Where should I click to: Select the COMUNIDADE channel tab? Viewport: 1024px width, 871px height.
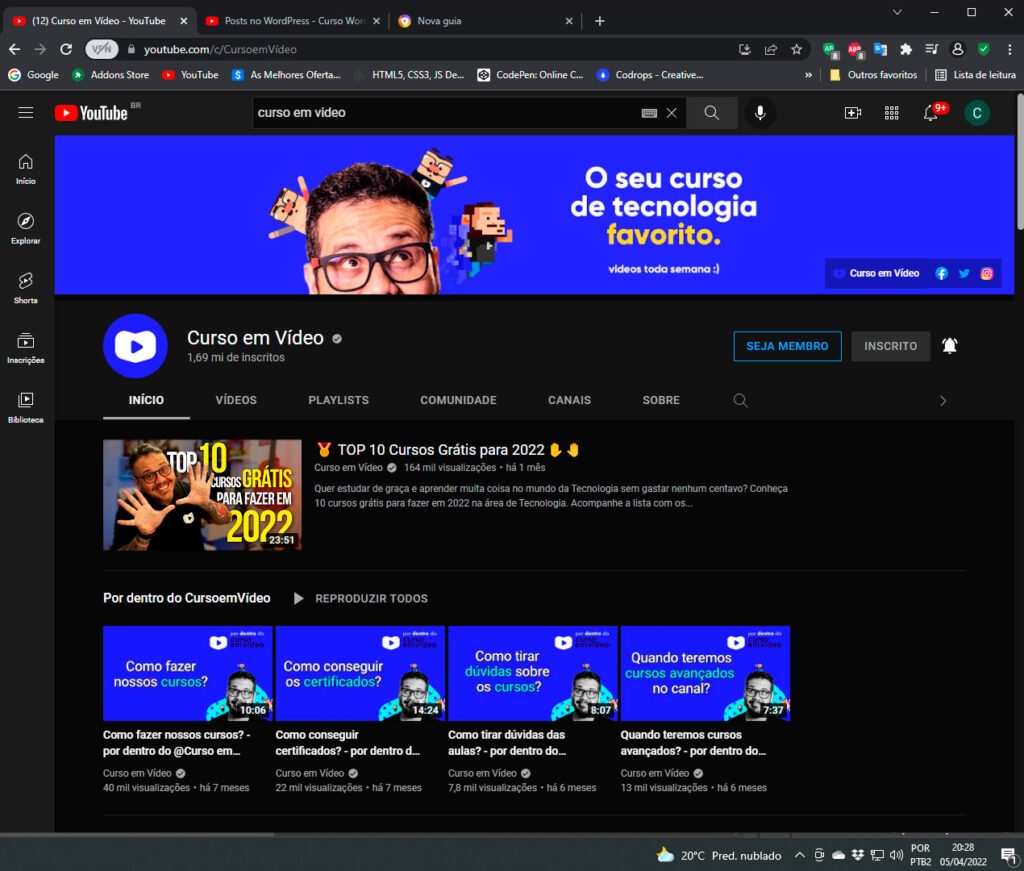458,400
